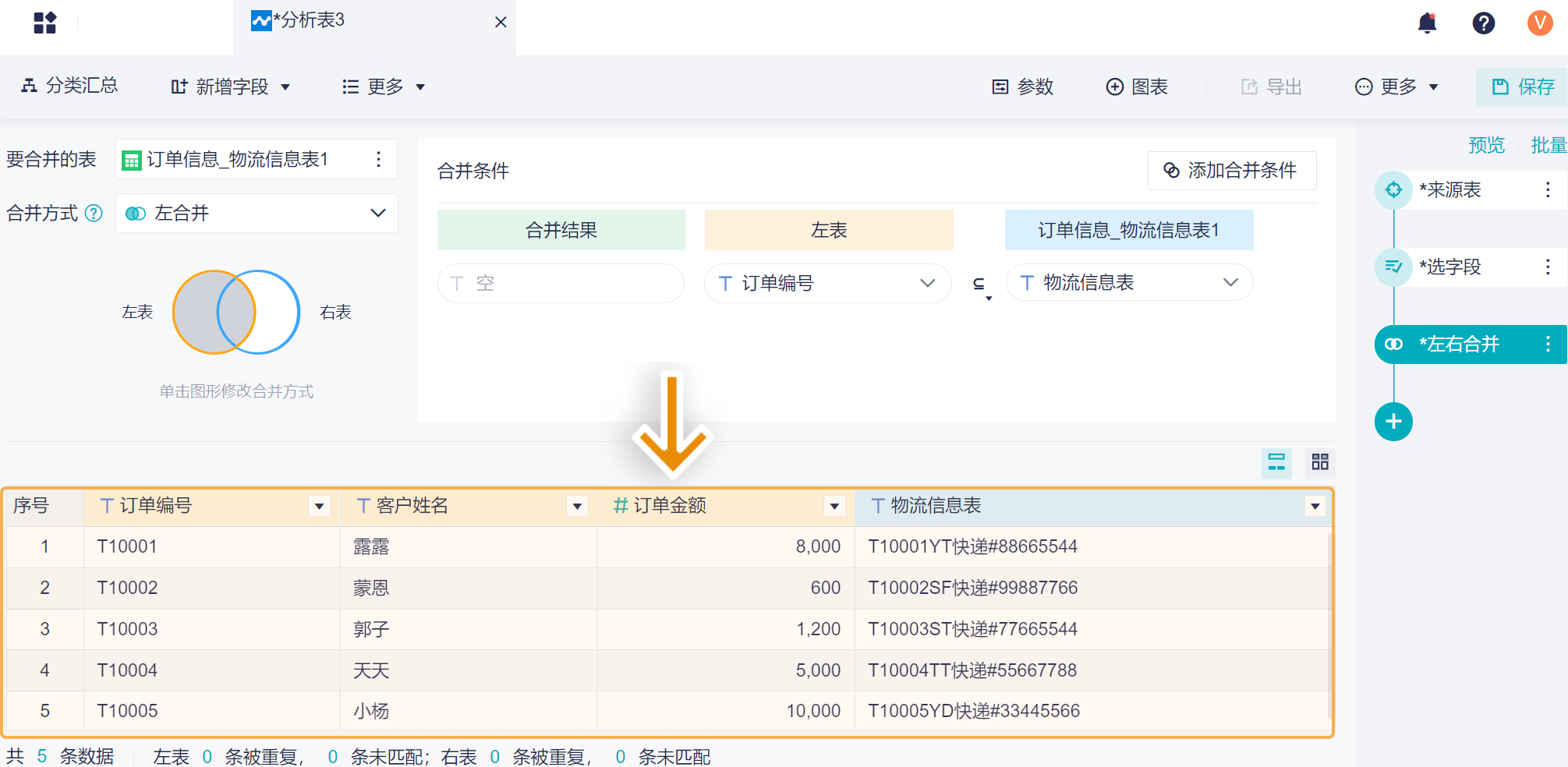Image resolution: width=1568 pixels, height=767 pixels.
Task: Open the 来源表 step options menu
Action: pyautogui.click(x=1548, y=189)
